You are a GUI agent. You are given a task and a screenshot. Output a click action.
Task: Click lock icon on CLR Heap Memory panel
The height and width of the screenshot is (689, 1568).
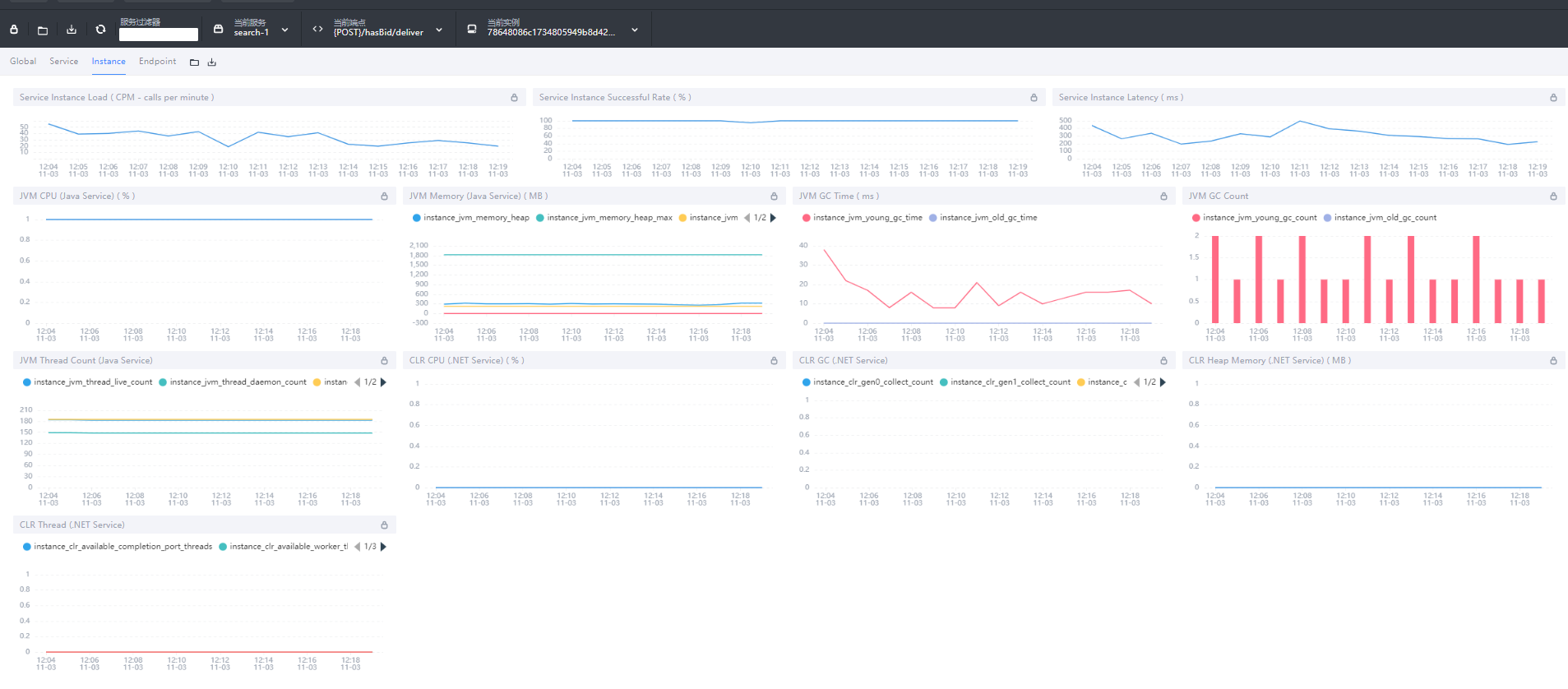[x=1553, y=361]
